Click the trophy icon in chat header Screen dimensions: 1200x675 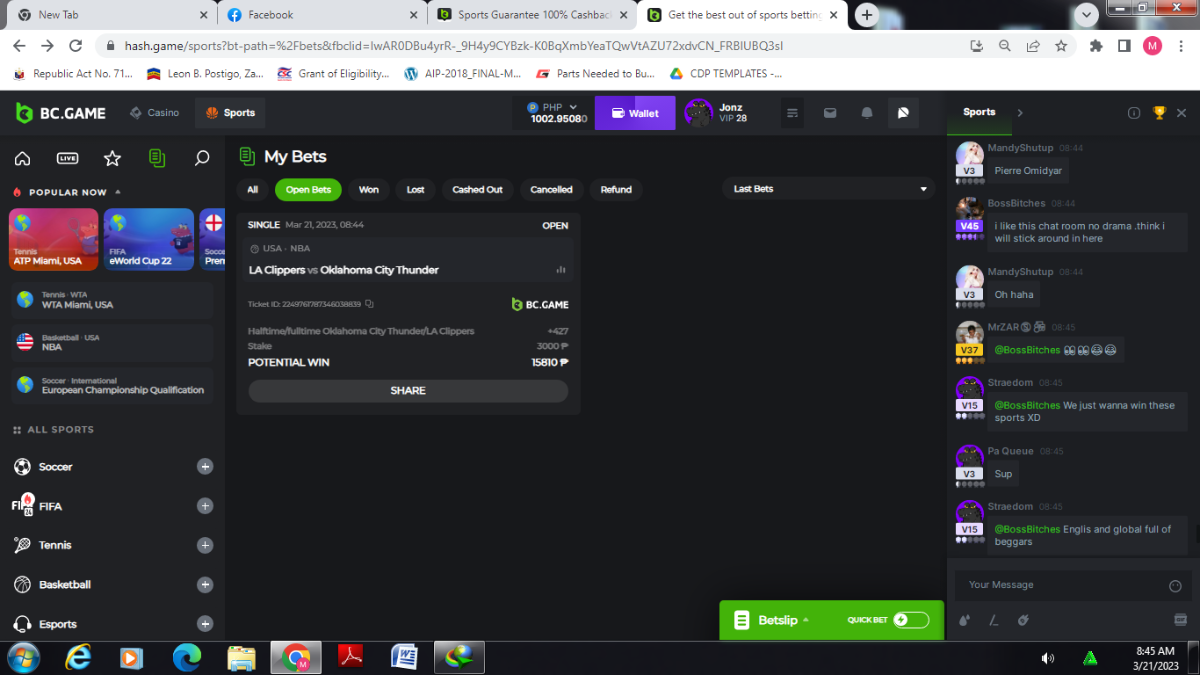click(1159, 113)
